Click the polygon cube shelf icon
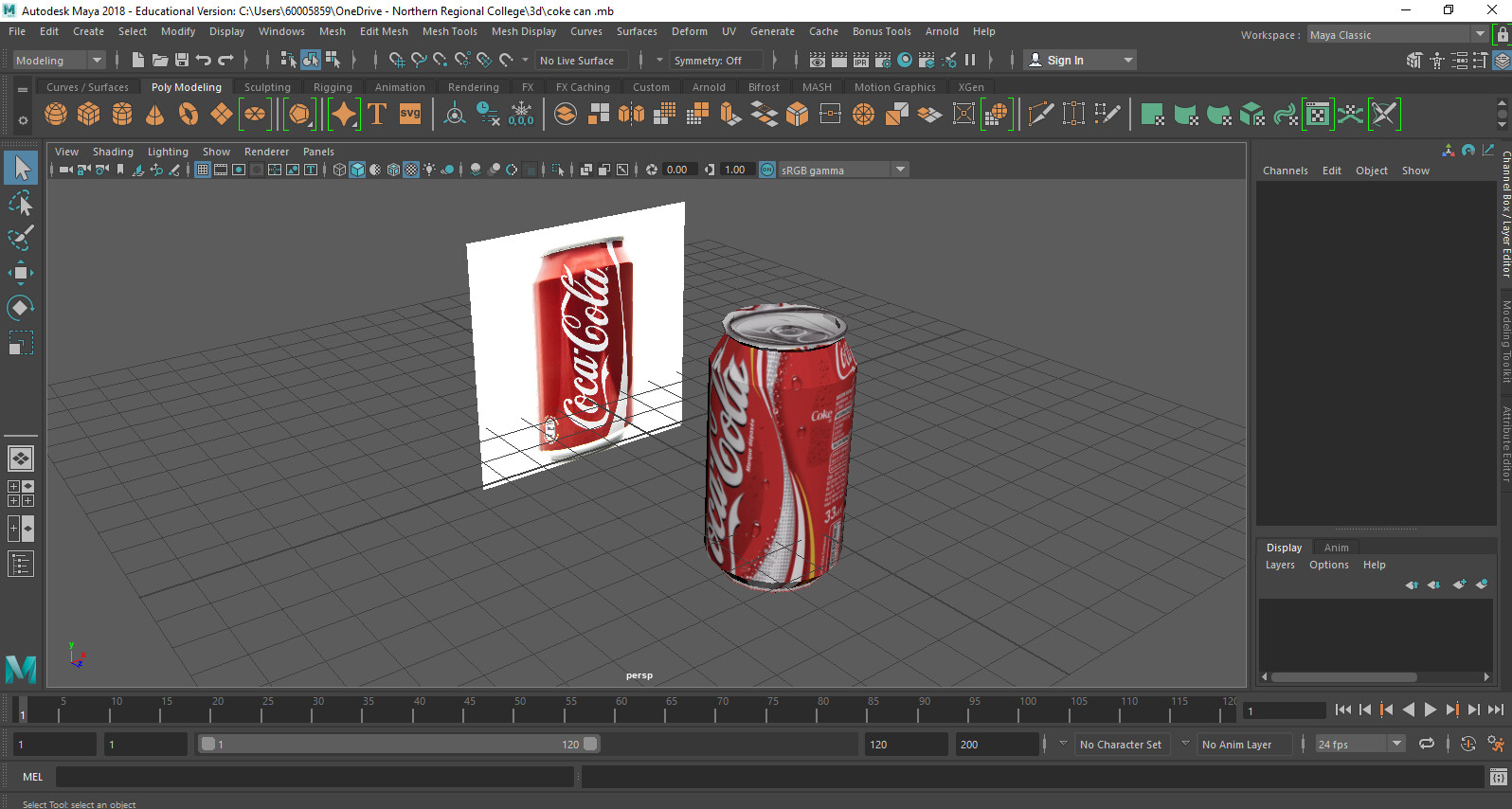 pos(89,115)
